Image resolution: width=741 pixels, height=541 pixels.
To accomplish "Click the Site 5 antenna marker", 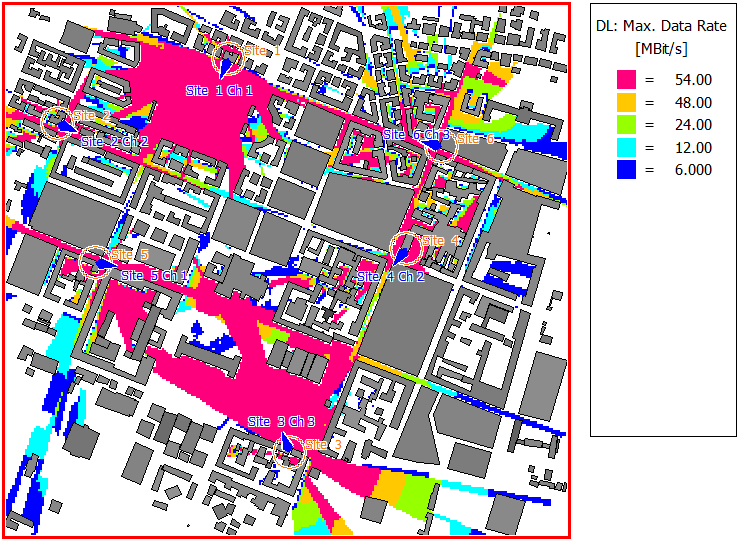I will click(96, 262).
